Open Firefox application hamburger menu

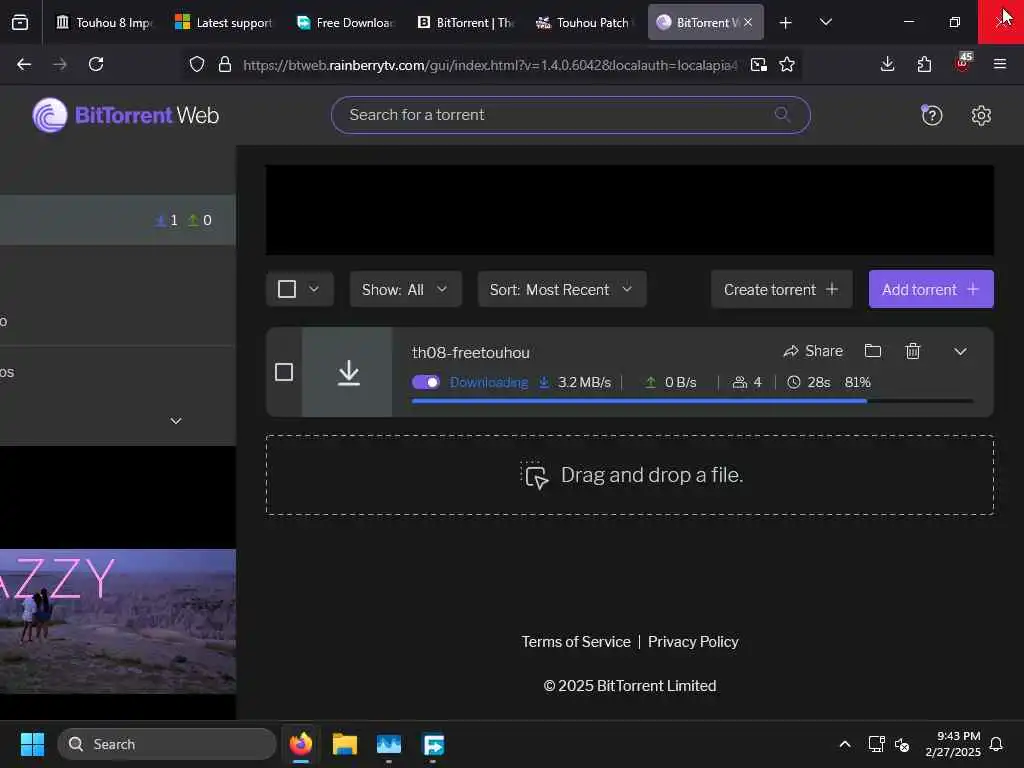click(999, 64)
